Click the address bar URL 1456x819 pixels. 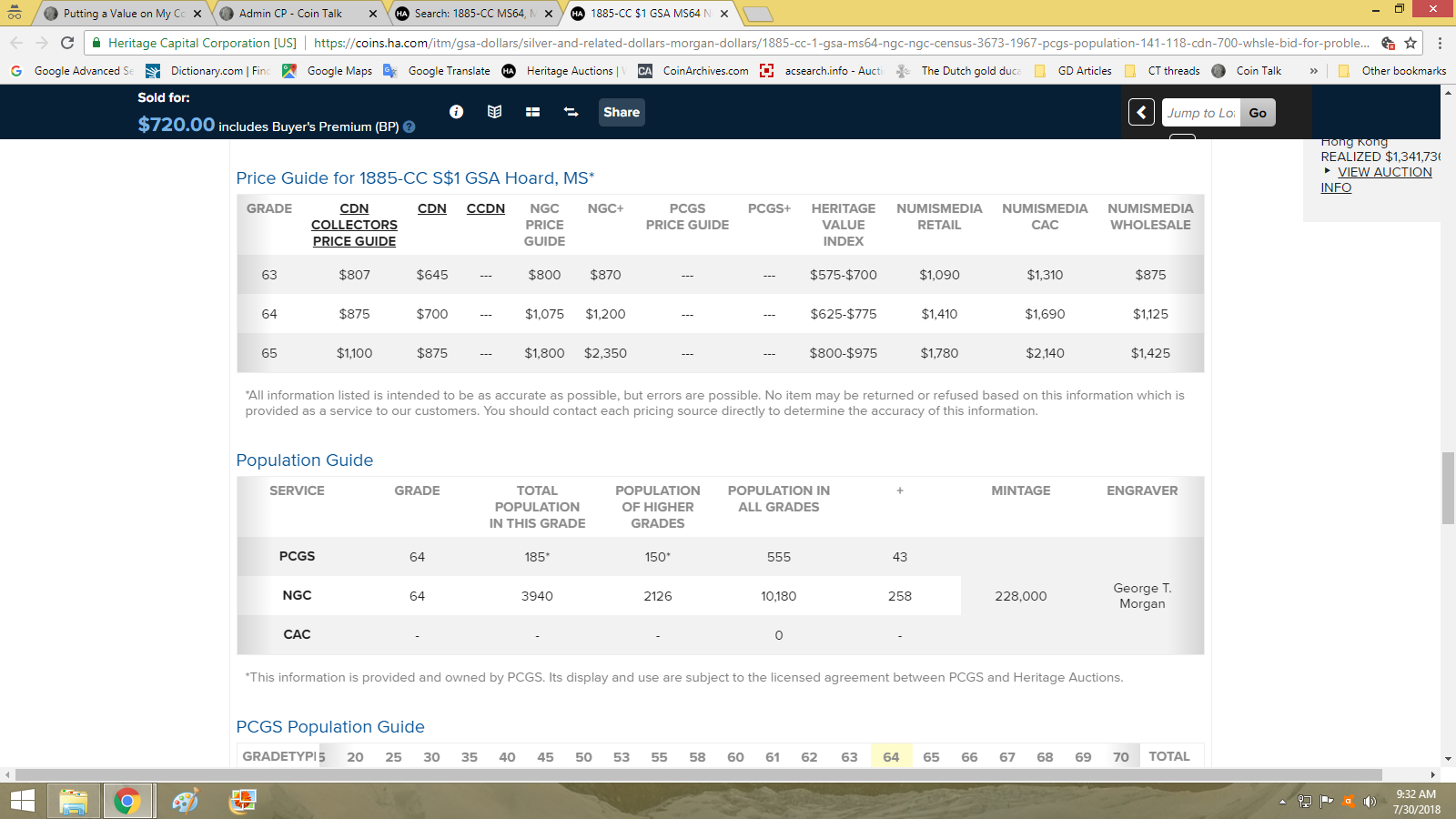[841, 43]
